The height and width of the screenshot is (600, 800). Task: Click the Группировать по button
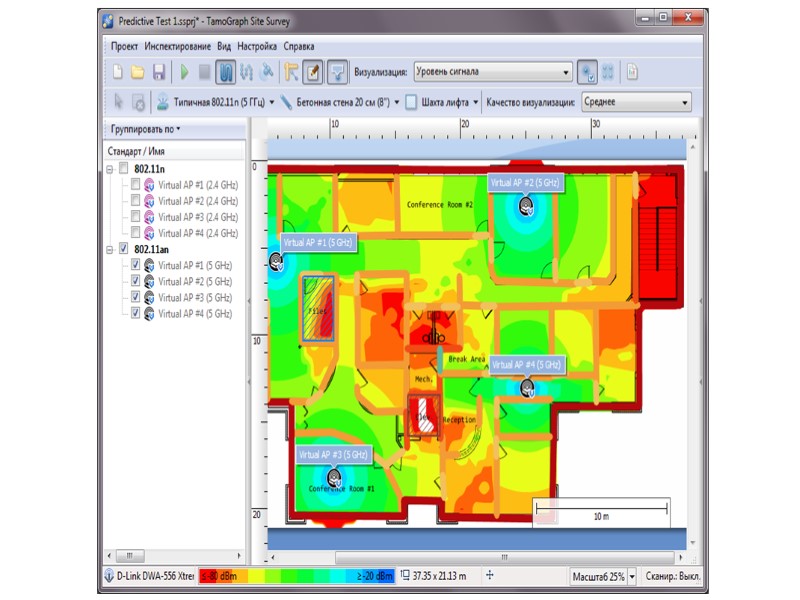pos(146,129)
